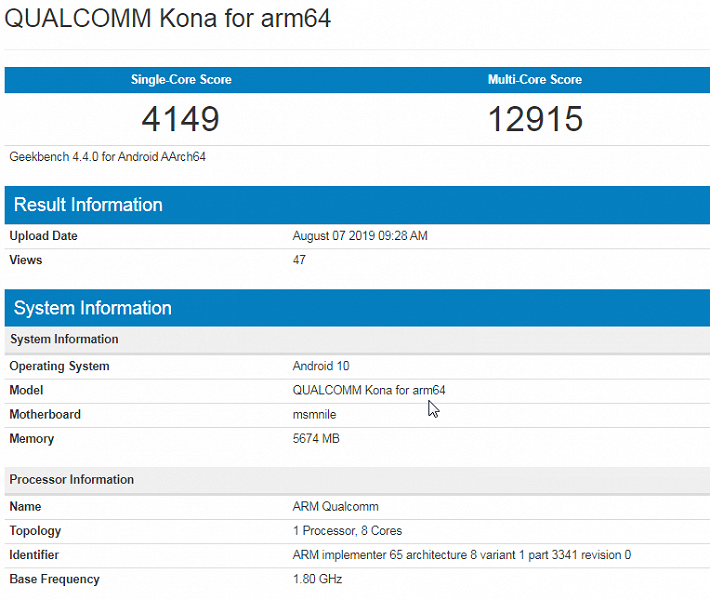Click the topology value 1 Processor, 8 Cores
Viewport: 710px width, 600px height.
(347, 531)
